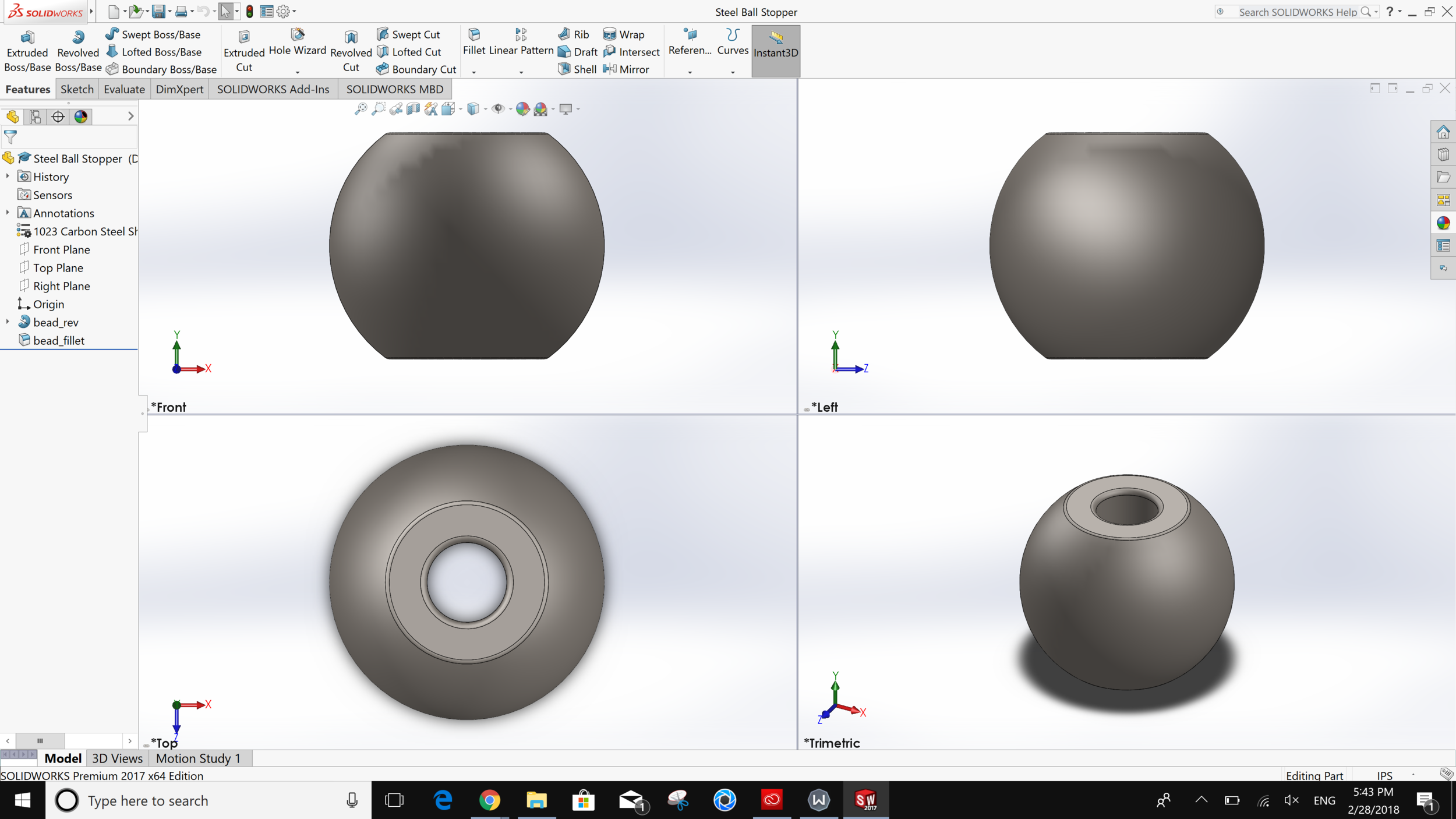The height and width of the screenshot is (819, 1456).
Task: Activate the Shell tool
Action: pyautogui.click(x=575, y=69)
